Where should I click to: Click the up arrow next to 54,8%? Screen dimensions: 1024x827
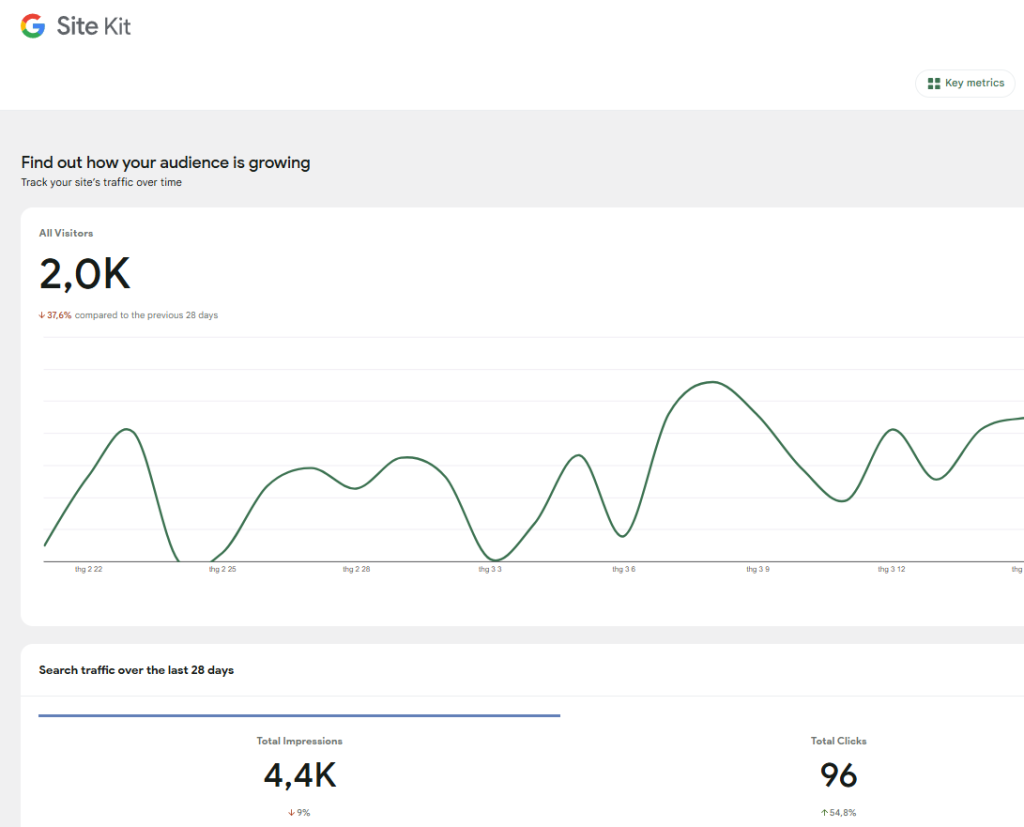(x=824, y=813)
